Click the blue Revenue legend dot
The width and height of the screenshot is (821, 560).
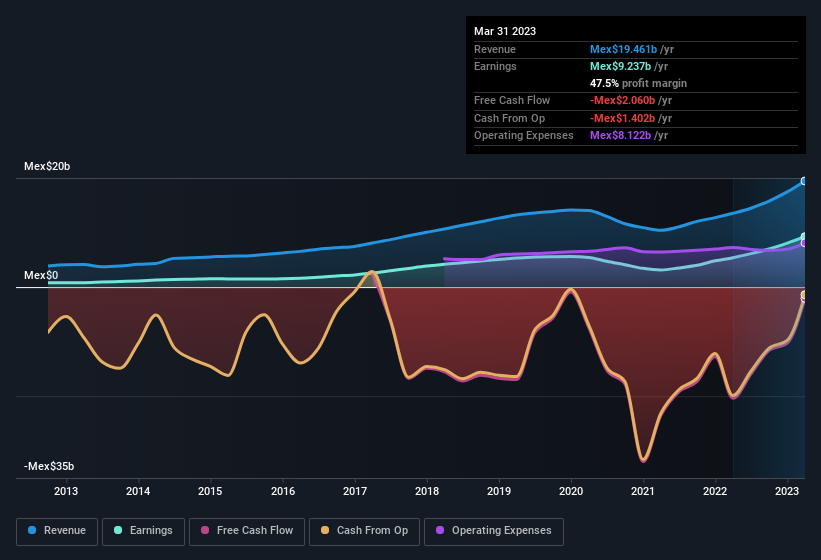[x=32, y=530]
